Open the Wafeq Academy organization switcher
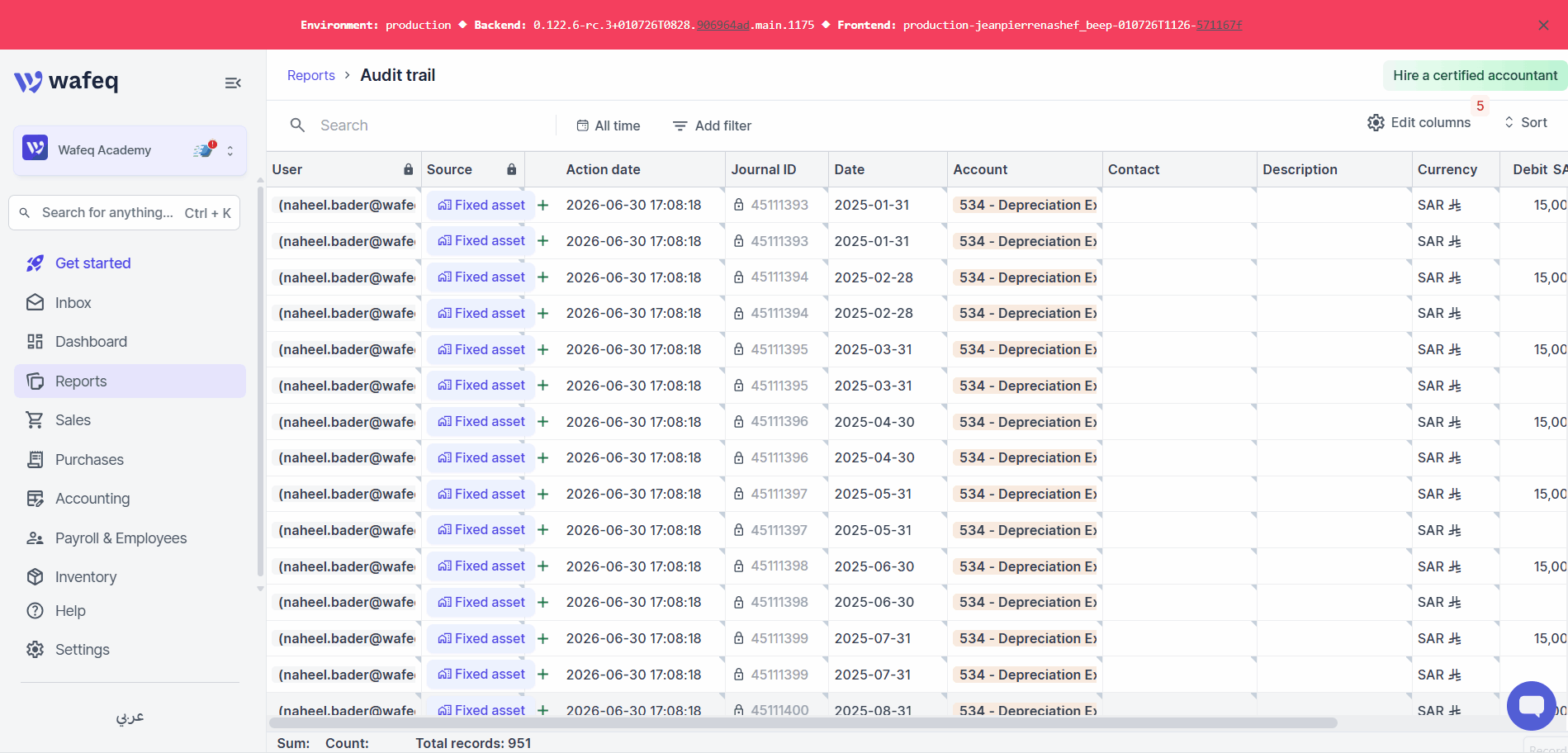The height and width of the screenshot is (753, 1568). tap(130, 150)
